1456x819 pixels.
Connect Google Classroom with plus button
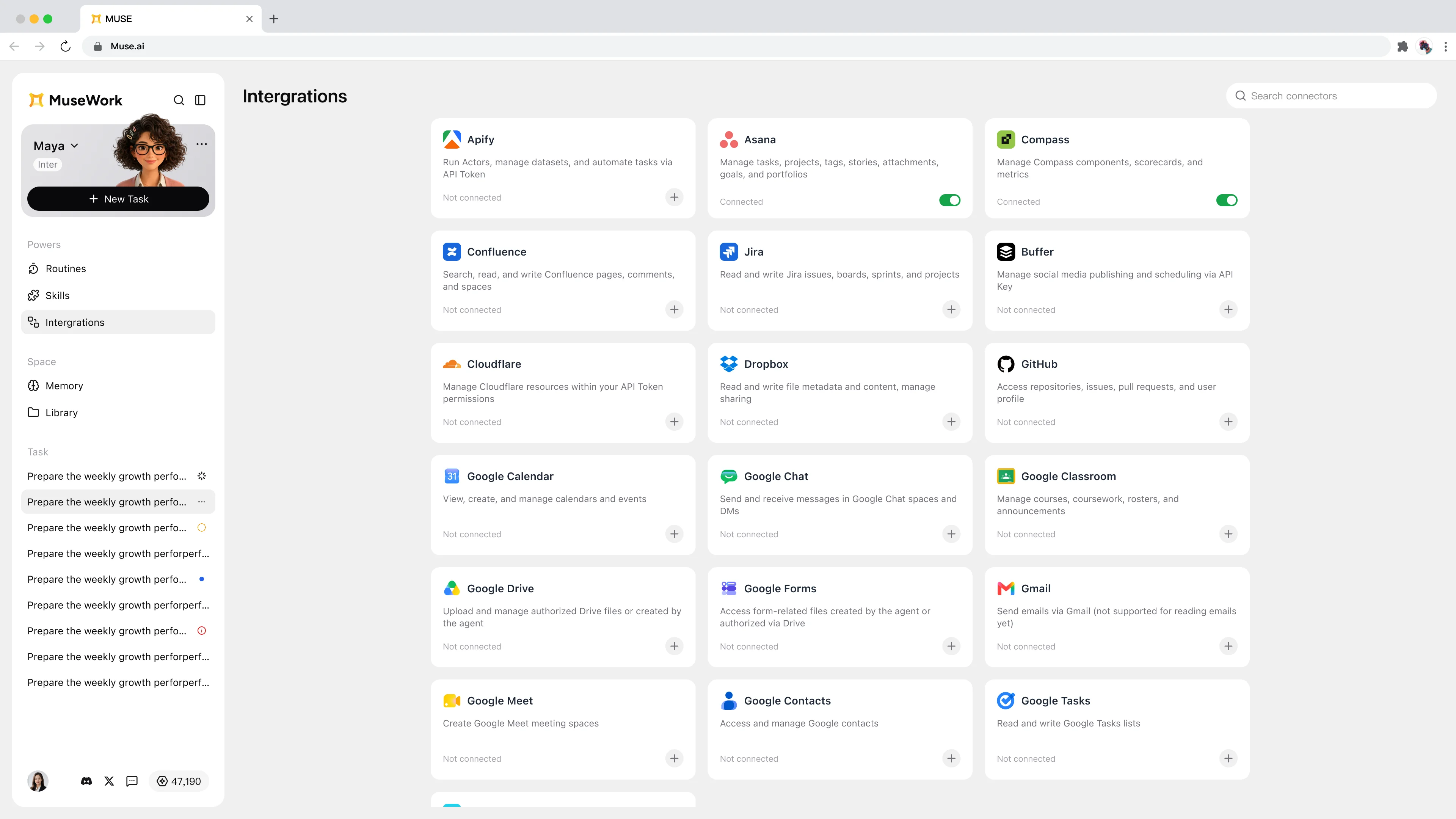(x=1228, y=534)
